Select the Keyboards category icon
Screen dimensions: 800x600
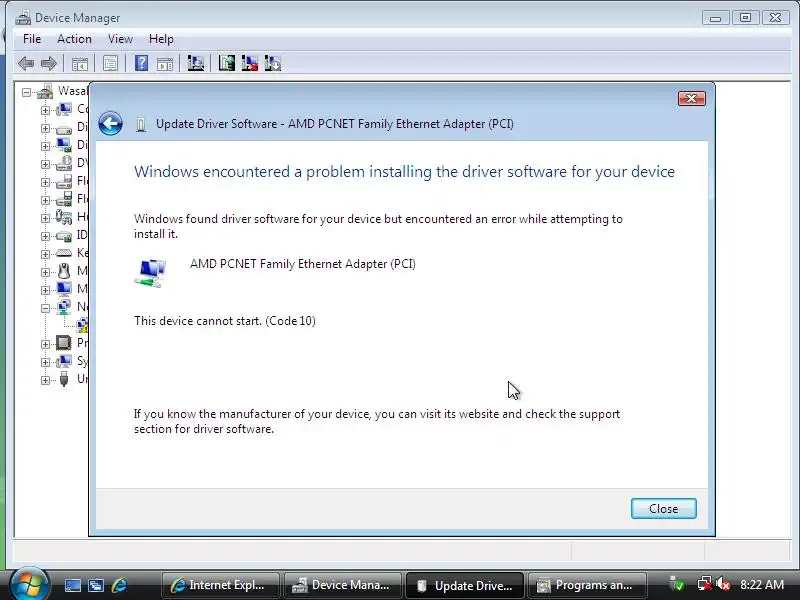[64, 253]
